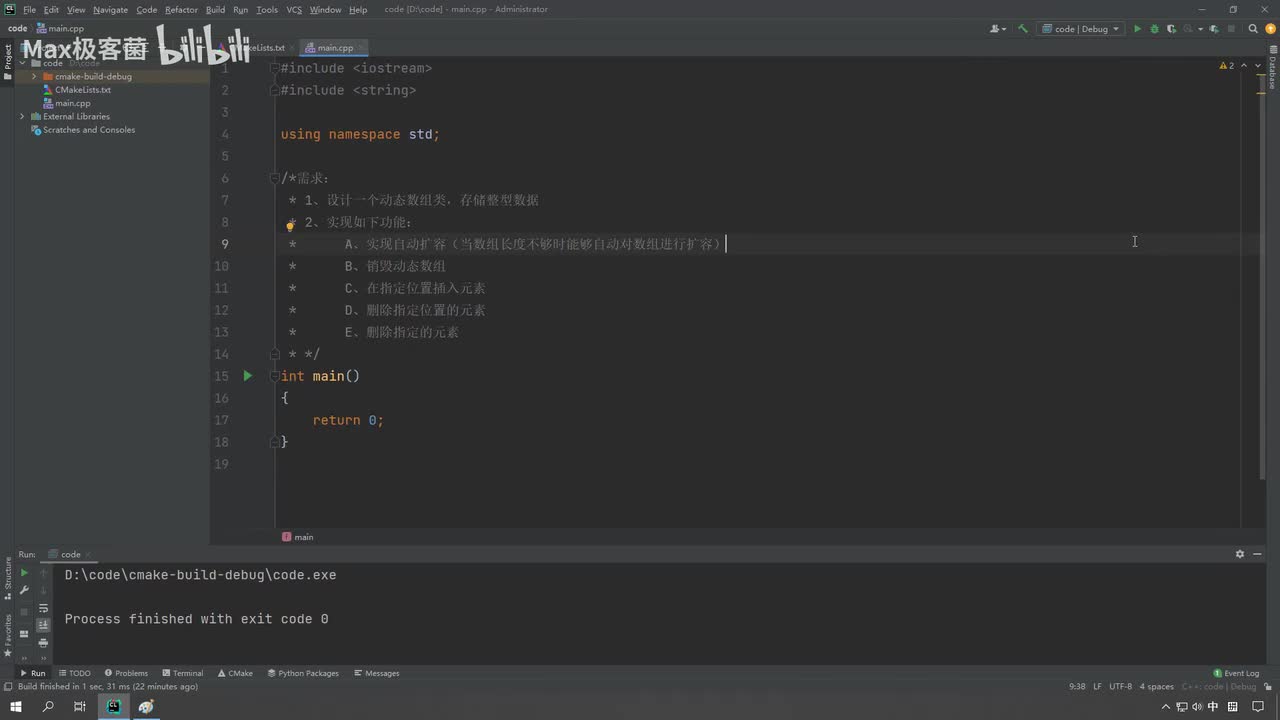1280x720 pixels.
Task: Open the Messages tool window
Action: [376, 673]
